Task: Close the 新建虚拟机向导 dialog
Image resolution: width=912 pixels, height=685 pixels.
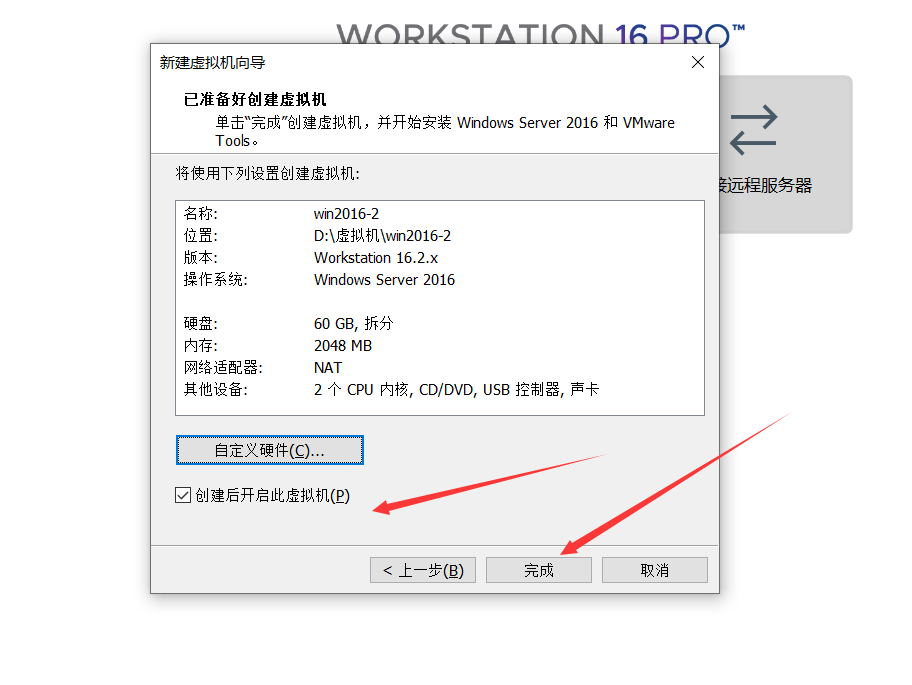Action: pyautogui.click(x=698, y=62)
